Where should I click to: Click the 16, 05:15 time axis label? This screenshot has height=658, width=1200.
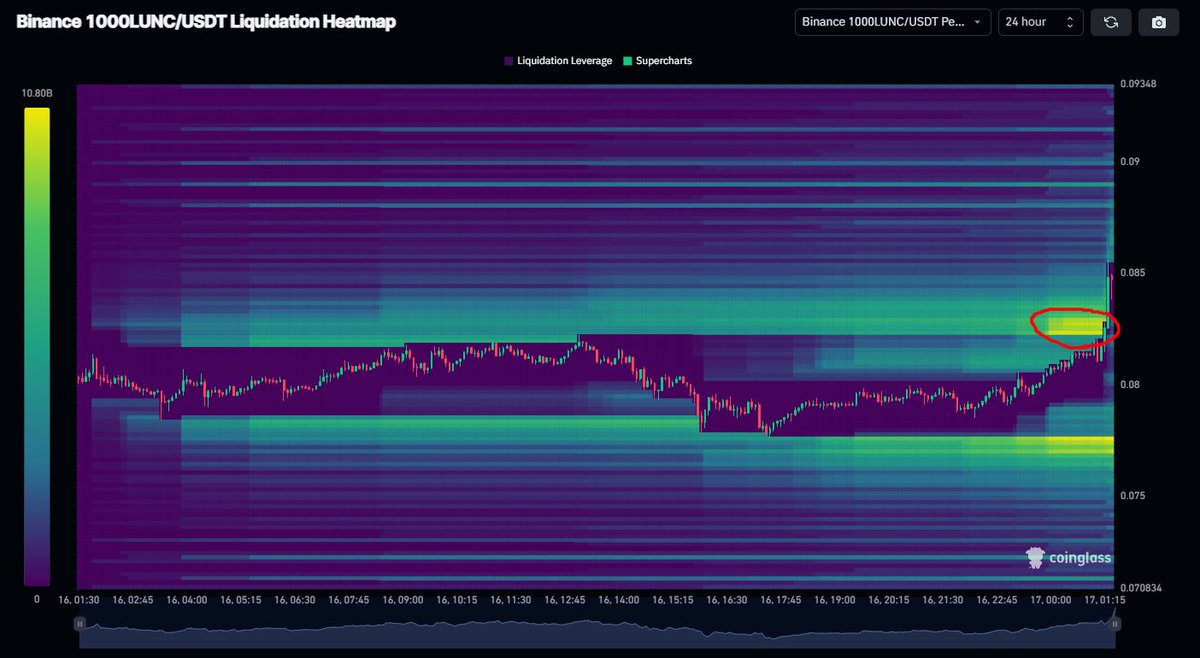[241, 600]
